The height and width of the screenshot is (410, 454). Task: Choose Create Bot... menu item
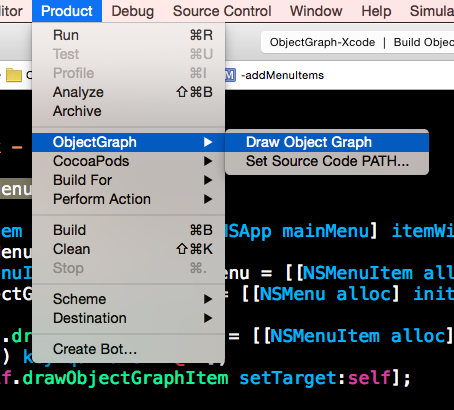(x=129, y=349)
